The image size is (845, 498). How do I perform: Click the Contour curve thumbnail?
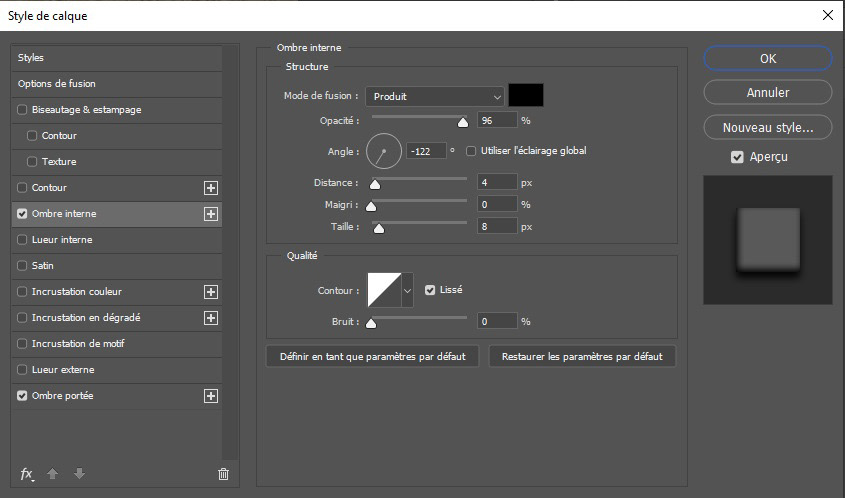[385, 290]
